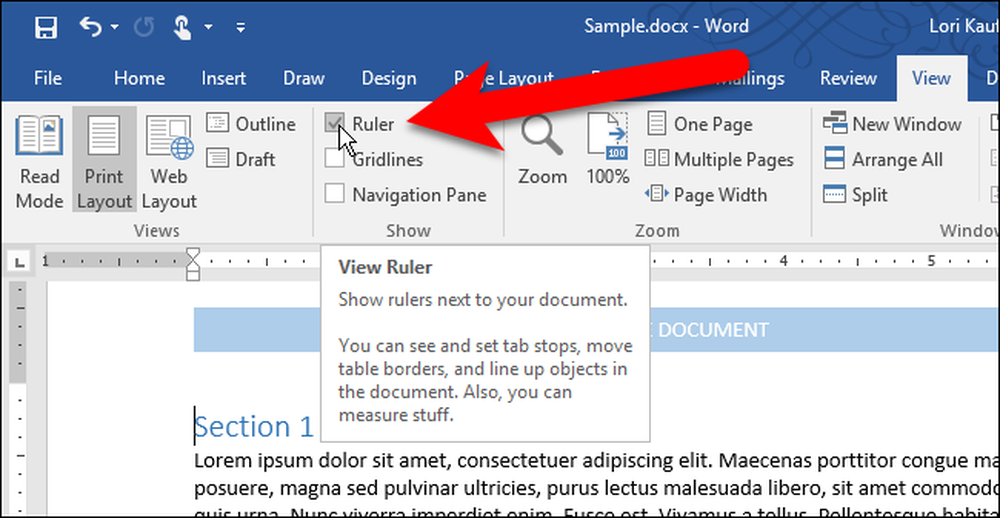Choose Multiple Pages zoom
This screenshot has height=518, width=1000.
tap(719, 159)
